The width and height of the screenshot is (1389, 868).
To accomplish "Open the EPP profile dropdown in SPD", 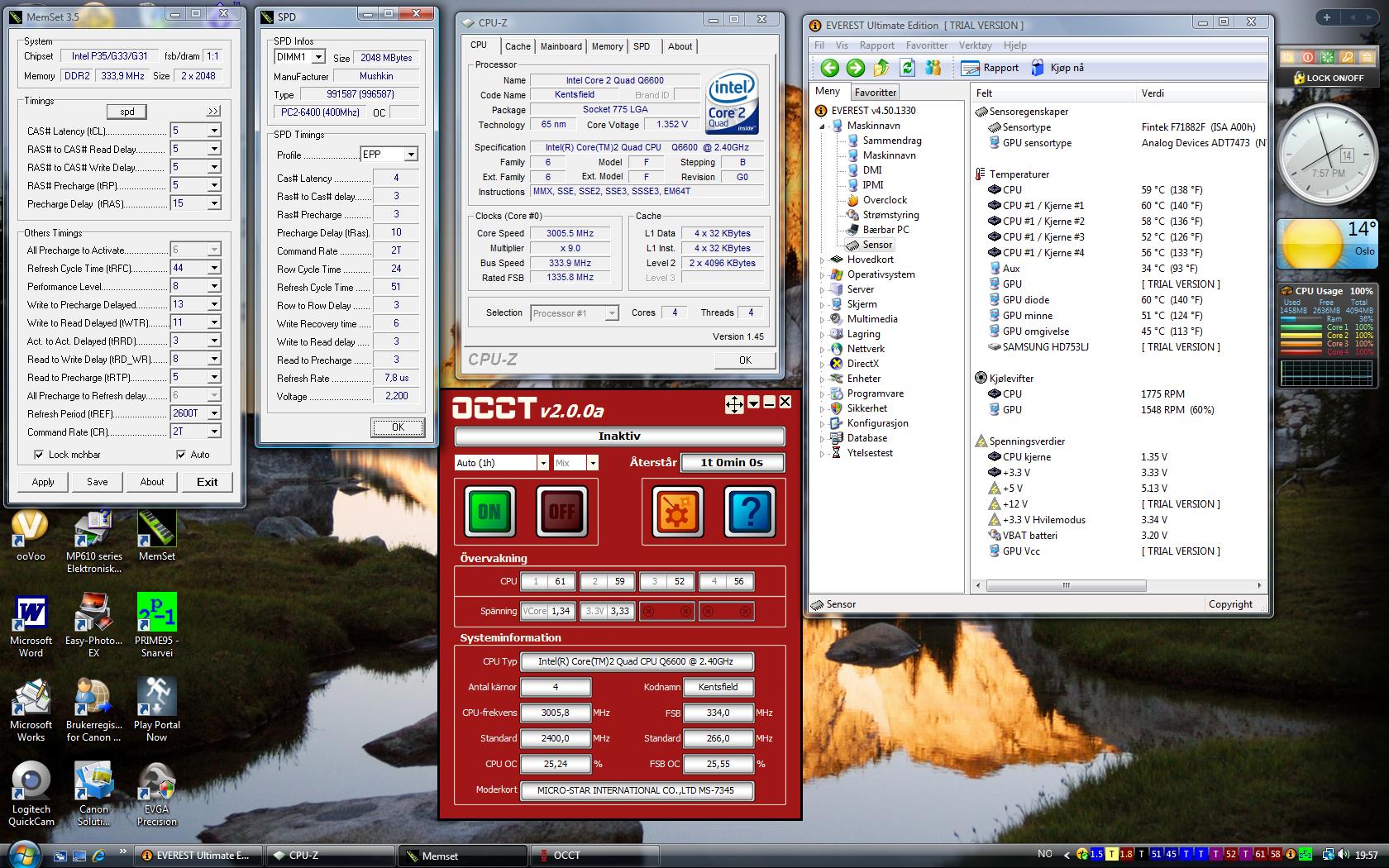I will click(411, 155).
